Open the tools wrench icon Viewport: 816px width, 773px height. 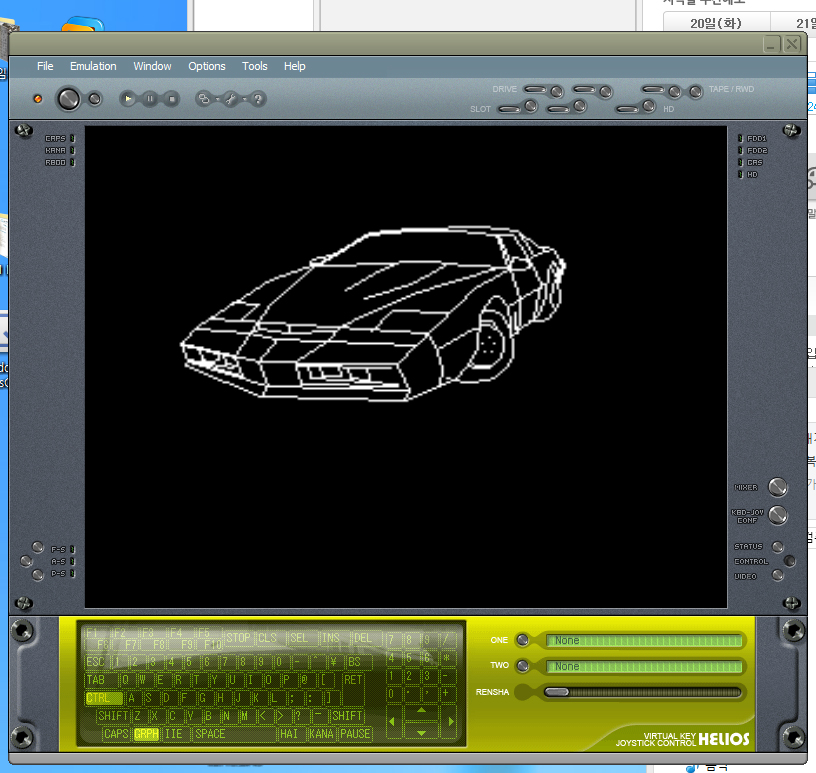(230, 98)
